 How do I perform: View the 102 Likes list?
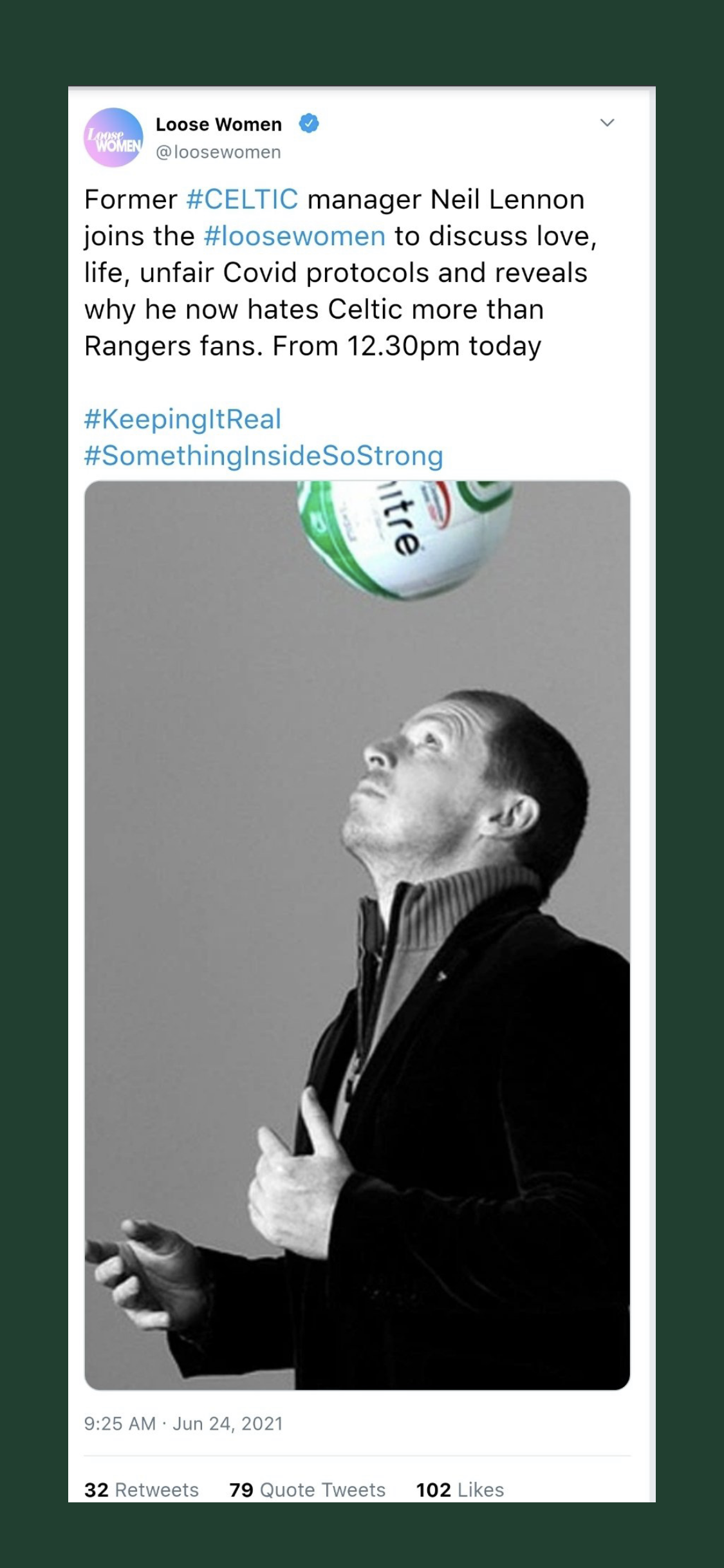(460, 1489)
